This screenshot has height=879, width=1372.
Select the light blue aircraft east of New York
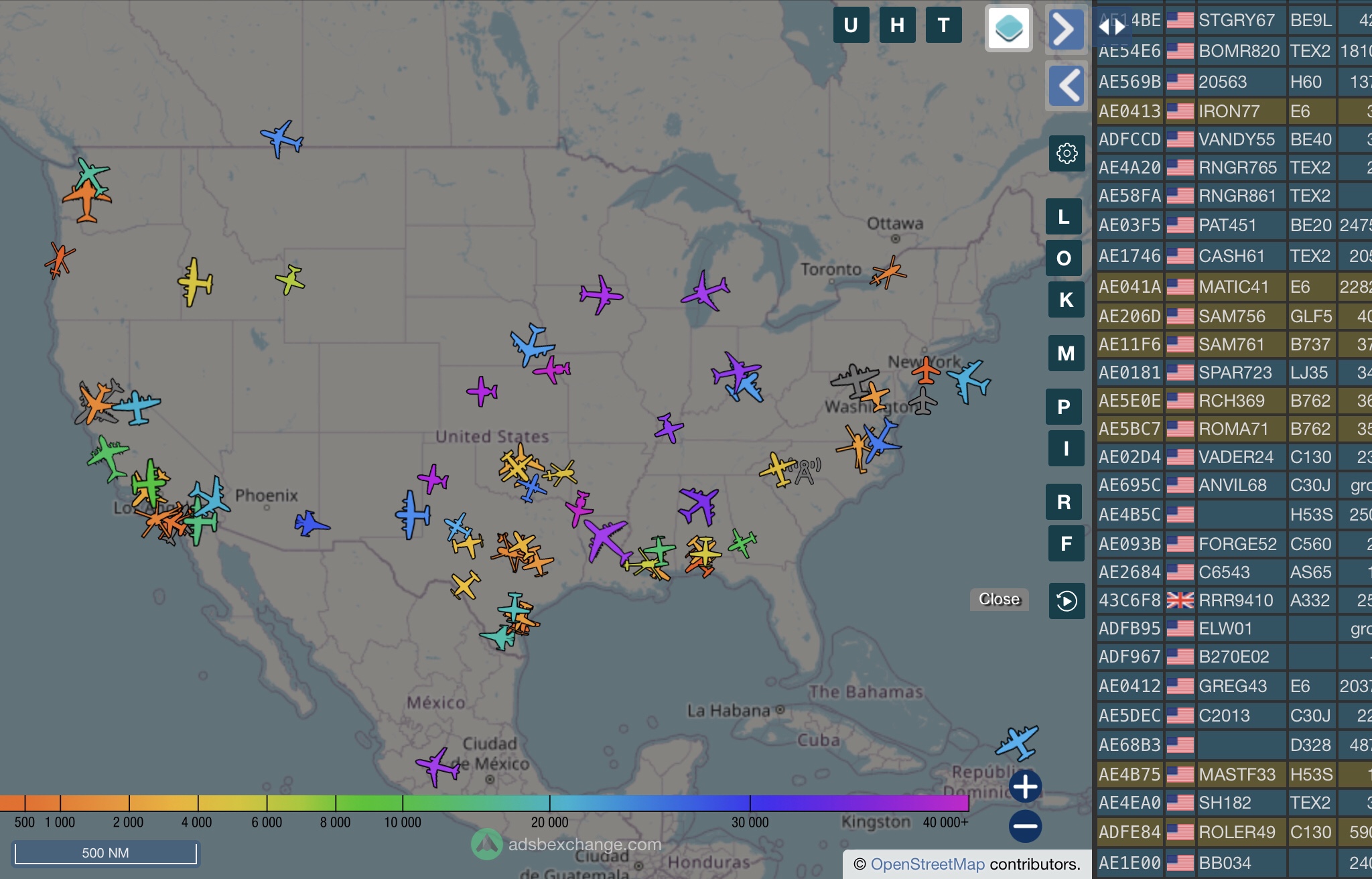point(969,381)
